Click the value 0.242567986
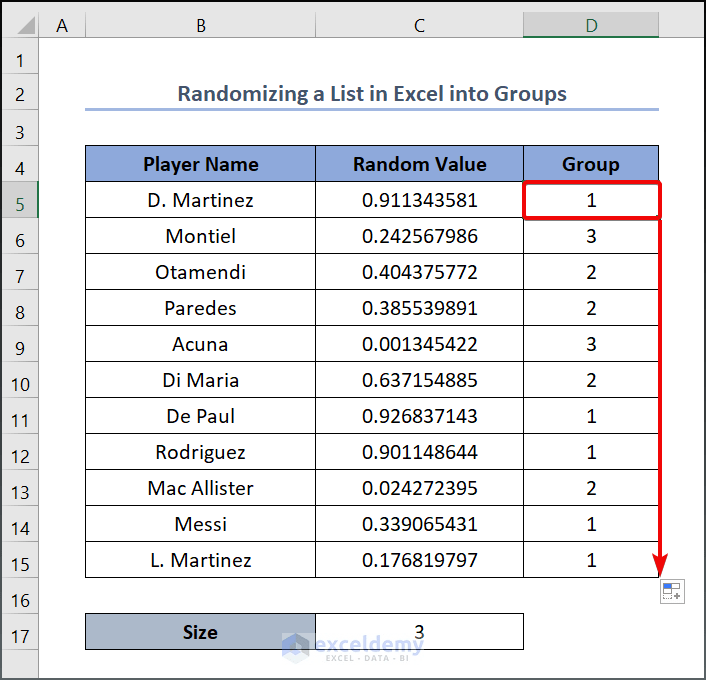706x680 pixels. click(419, 236)
